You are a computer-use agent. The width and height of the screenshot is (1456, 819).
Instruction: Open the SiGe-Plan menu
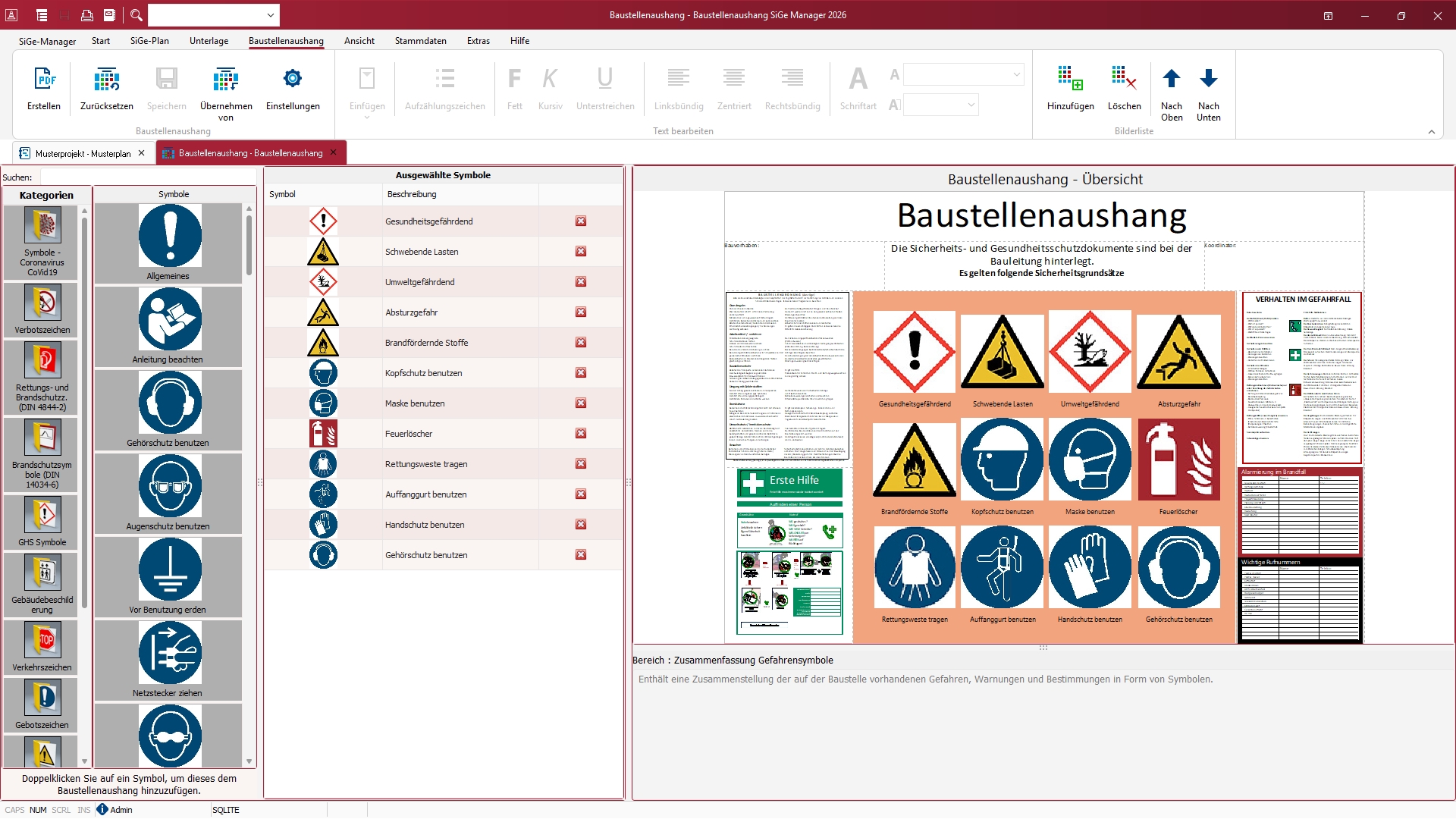pos(149,41)
